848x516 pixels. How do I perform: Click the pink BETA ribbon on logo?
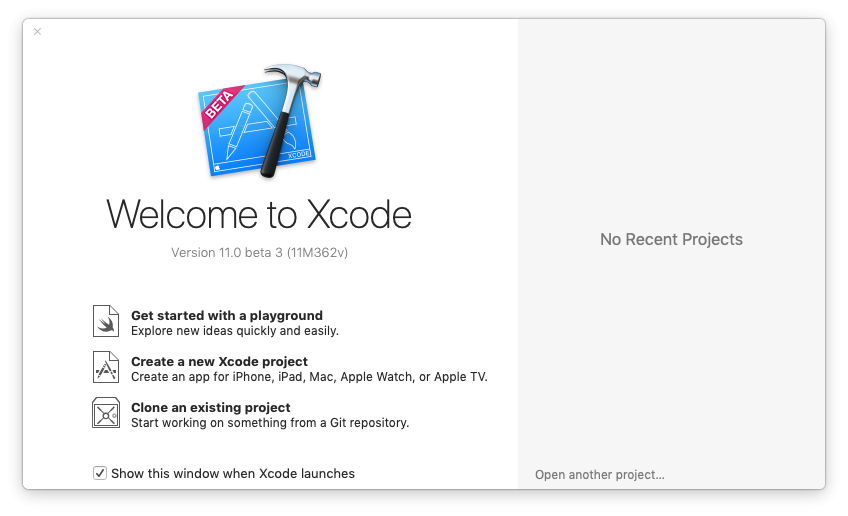point(221,106)
